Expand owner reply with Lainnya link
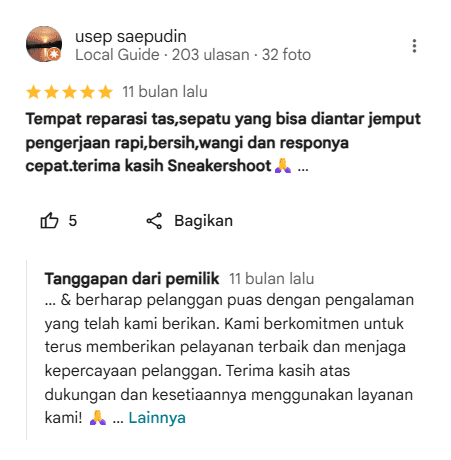The image size is (451, 460). coord(157,418)
